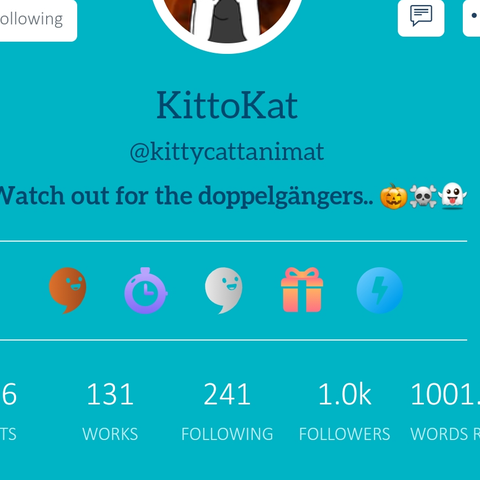
Task: Select the blue lightning bolt badge
Action: pyautogui.click(x=380, y=290)
